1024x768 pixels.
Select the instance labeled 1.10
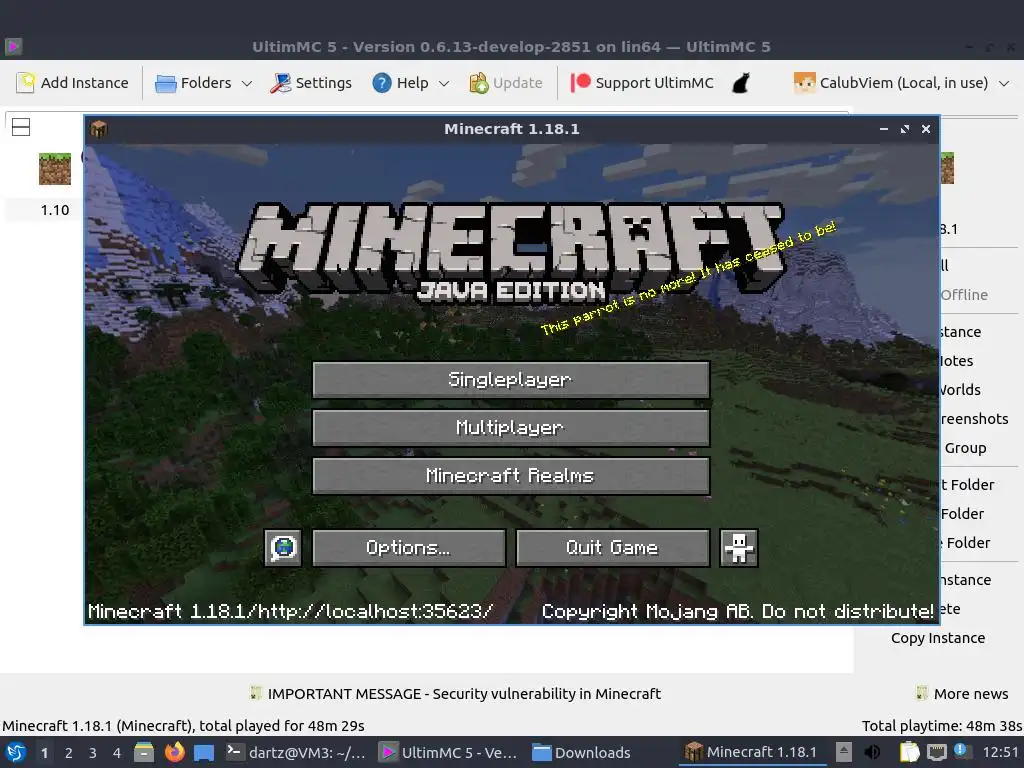pos(55,210)
